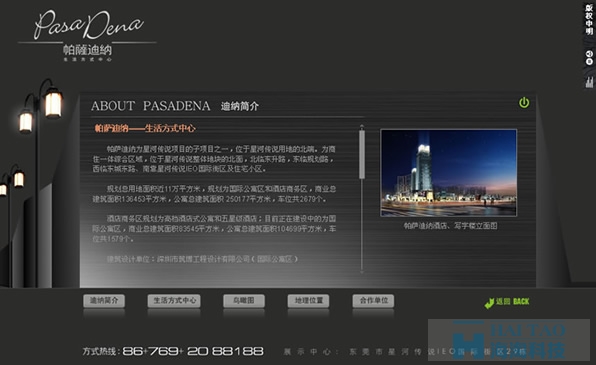Open the 生活方式中心 tab

coord(174,301)
